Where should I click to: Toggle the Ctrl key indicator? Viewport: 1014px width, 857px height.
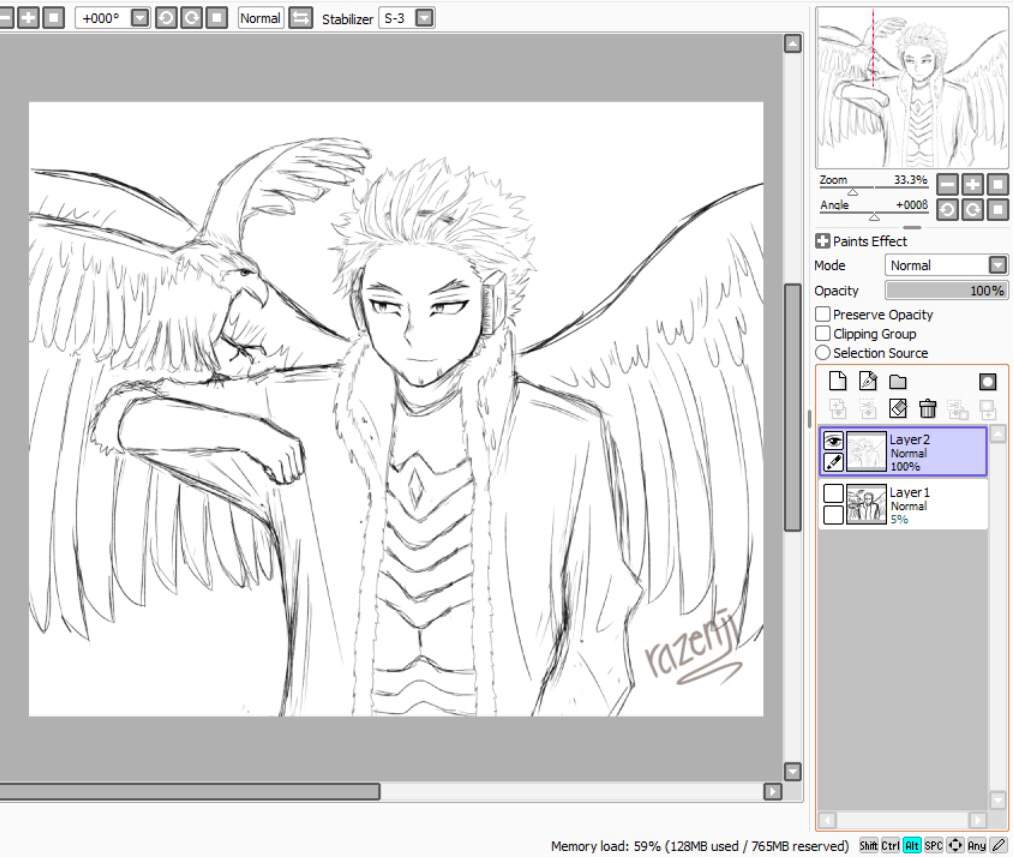pos(890,845)
